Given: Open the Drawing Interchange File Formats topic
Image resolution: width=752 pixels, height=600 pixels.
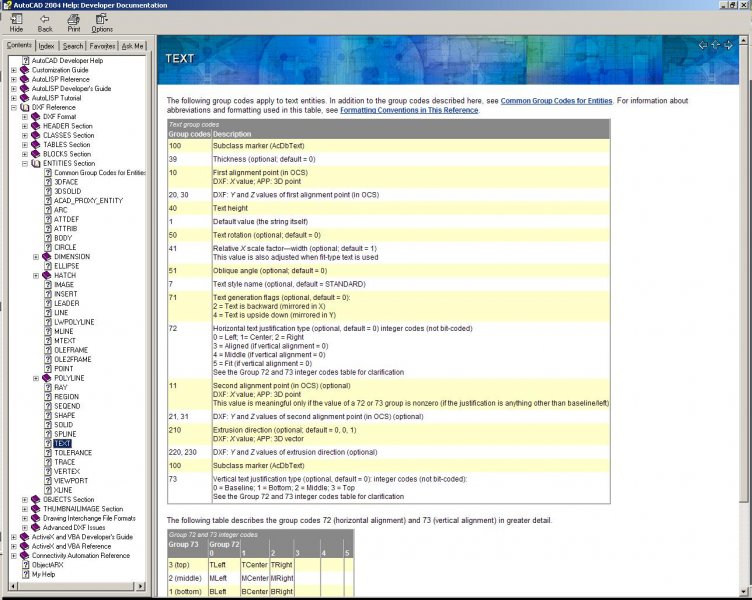Looking at the screenshot, I should (89, 518).
